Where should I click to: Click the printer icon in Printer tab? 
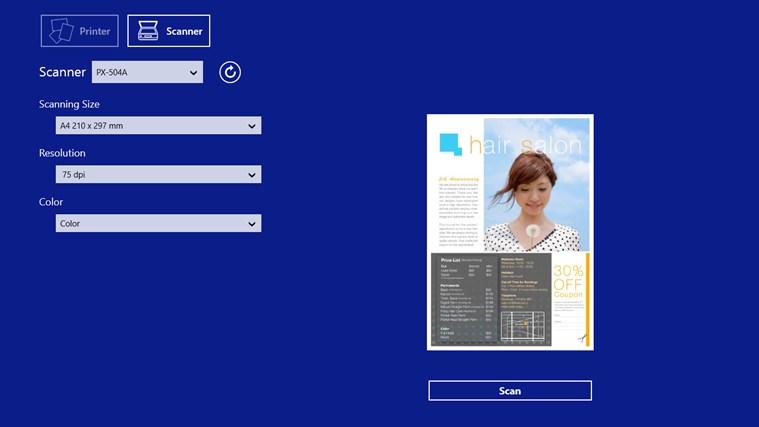coord(60,31)
